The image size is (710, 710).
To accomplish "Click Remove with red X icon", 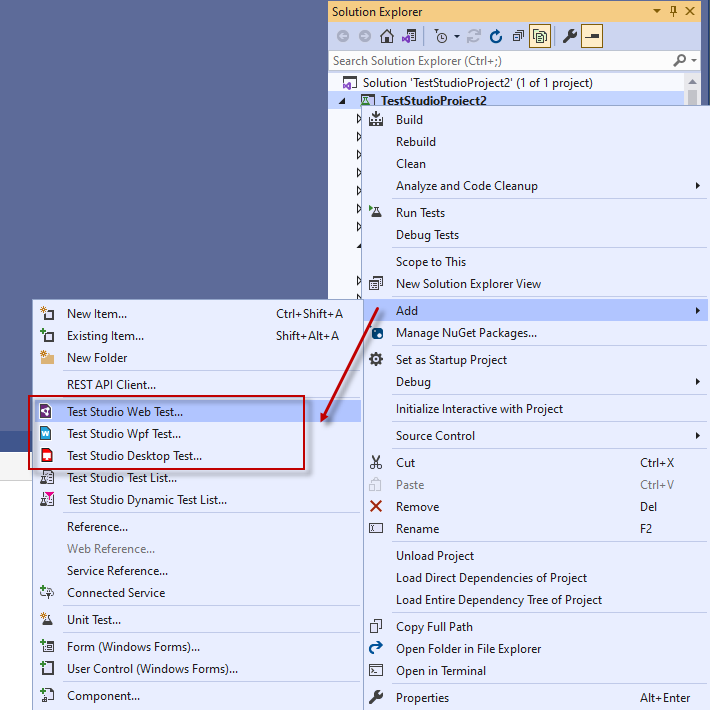I will pyautogui.click(x=535, y=507).
